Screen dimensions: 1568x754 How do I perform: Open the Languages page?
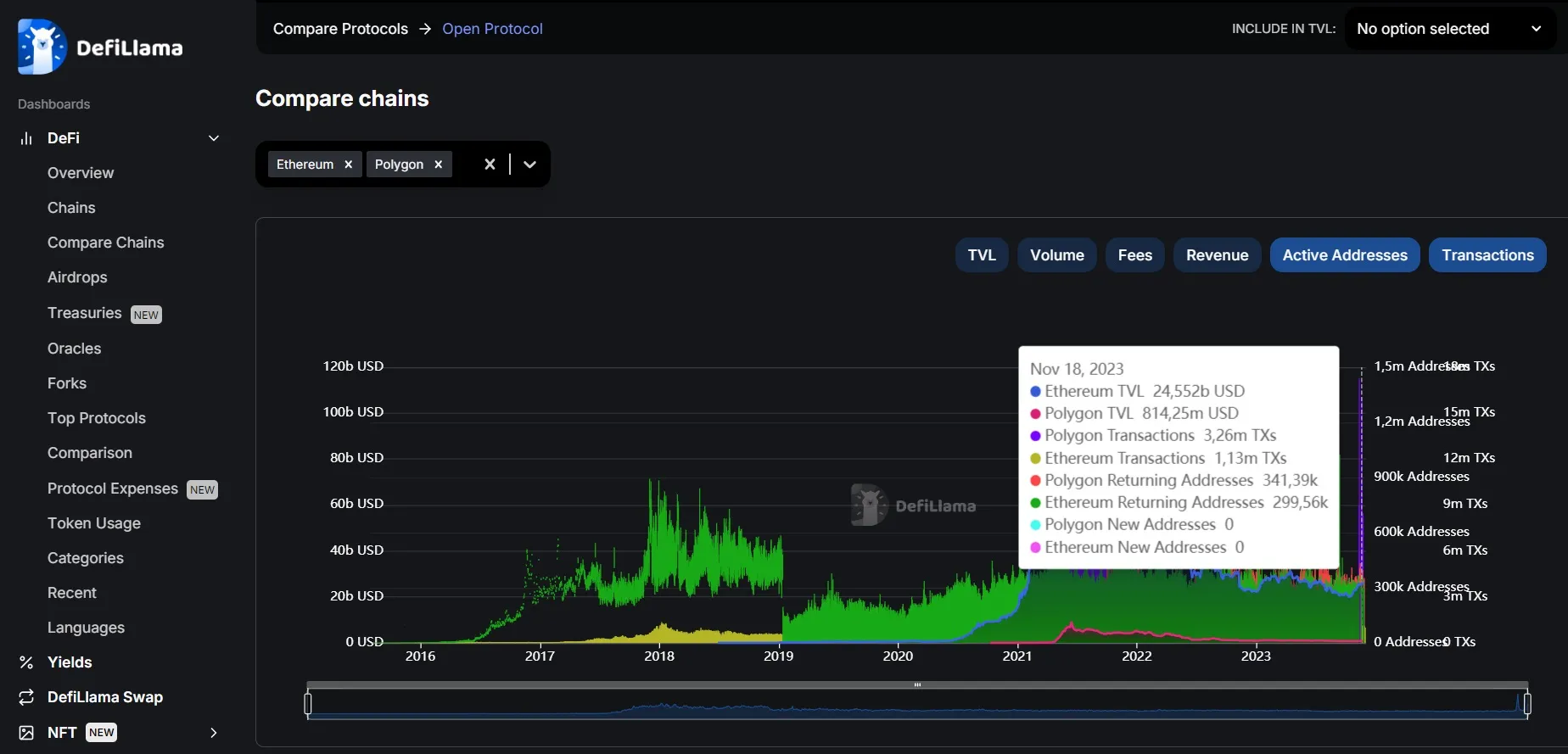coord(86,628)
